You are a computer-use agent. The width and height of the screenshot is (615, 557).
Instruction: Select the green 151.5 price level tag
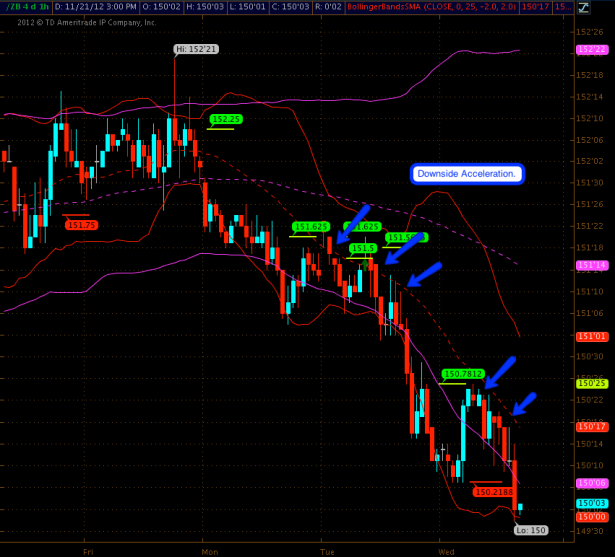pyautogui.click(x=363, y=248)
